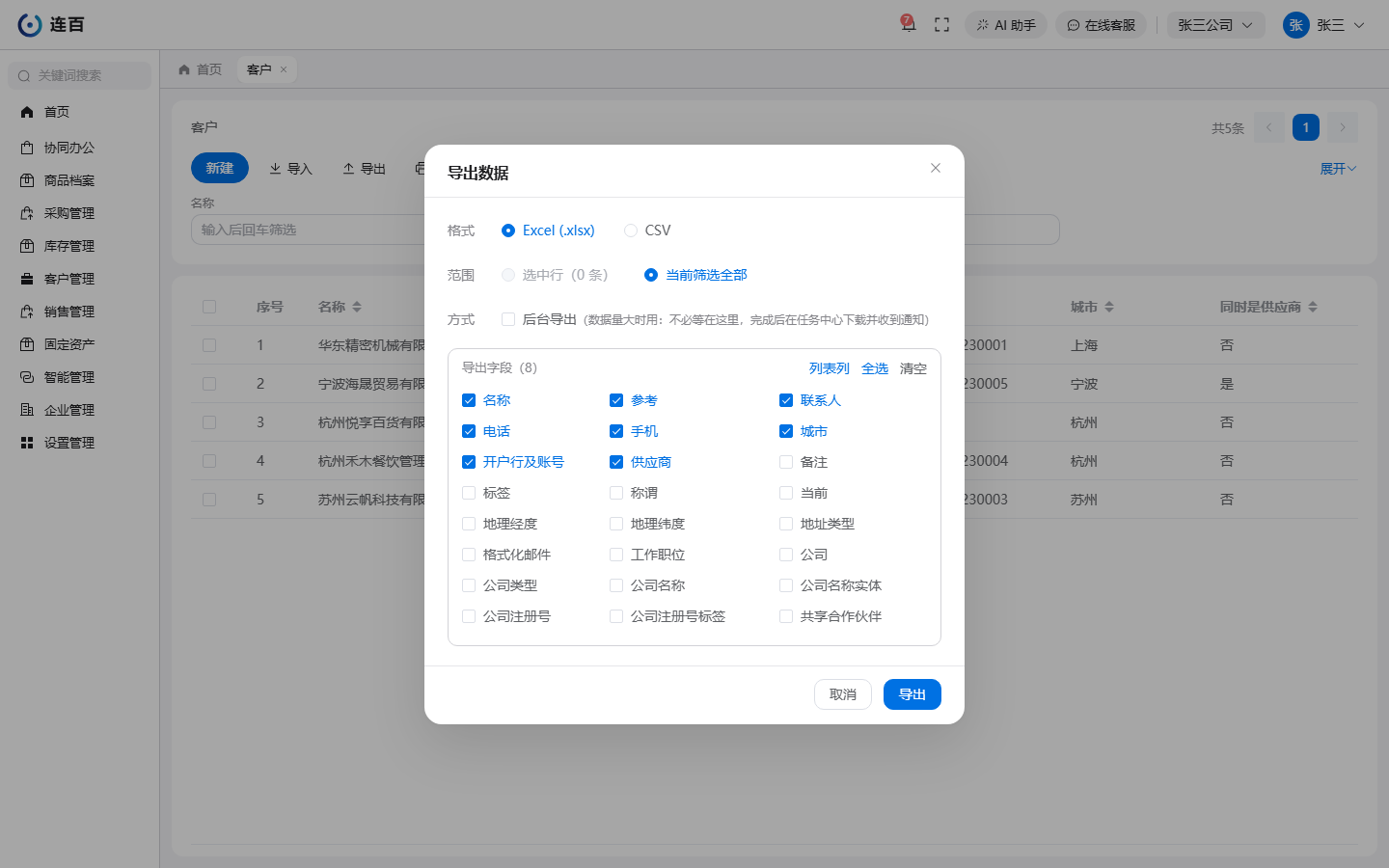Focus the 关键词搜索 search field
Viewport: 1389px width, 868px height.
(80, 75)
